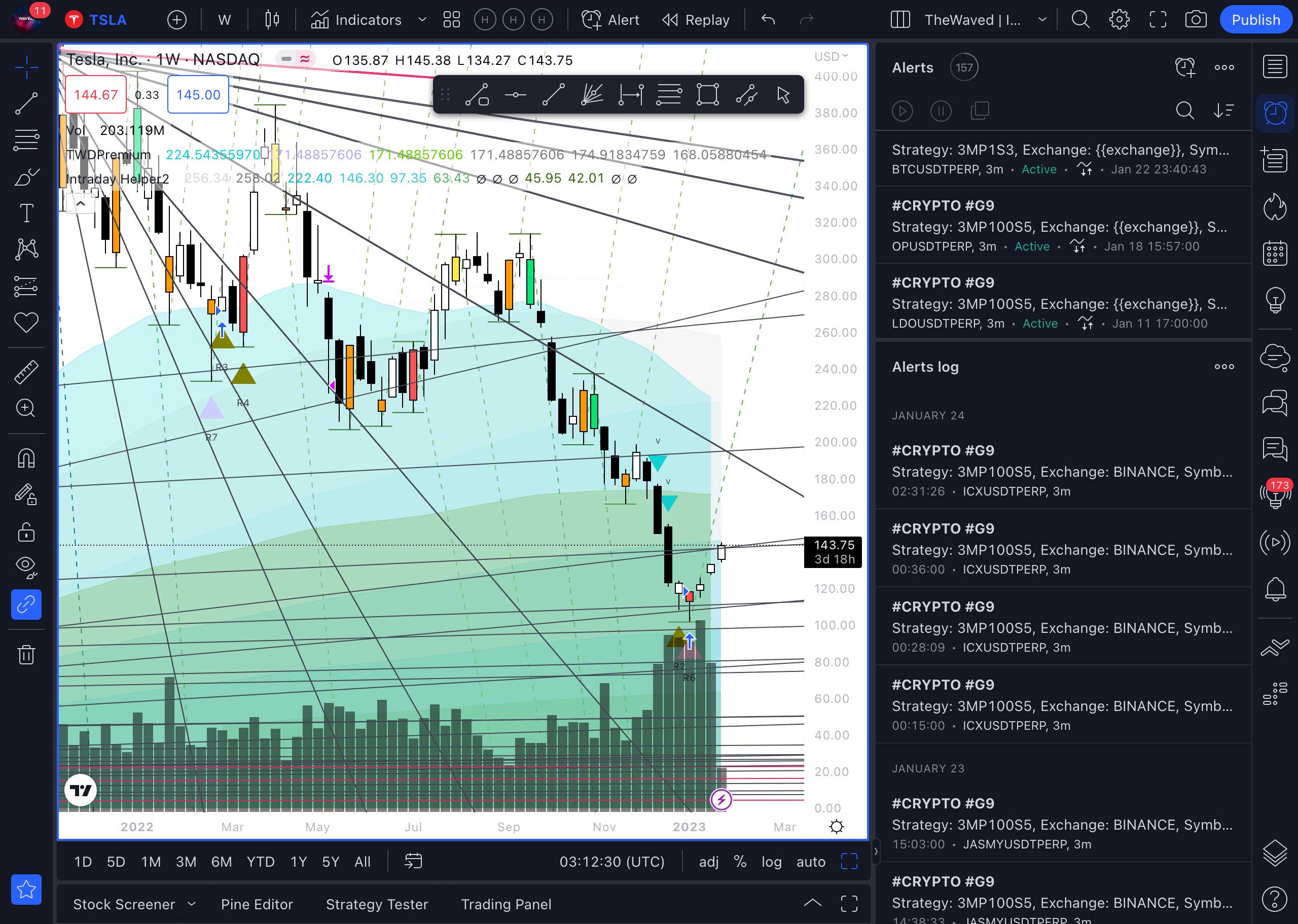Viewport: 1298px width, 924px height.
Task: Toggle log scale mode
Action: 771,862
